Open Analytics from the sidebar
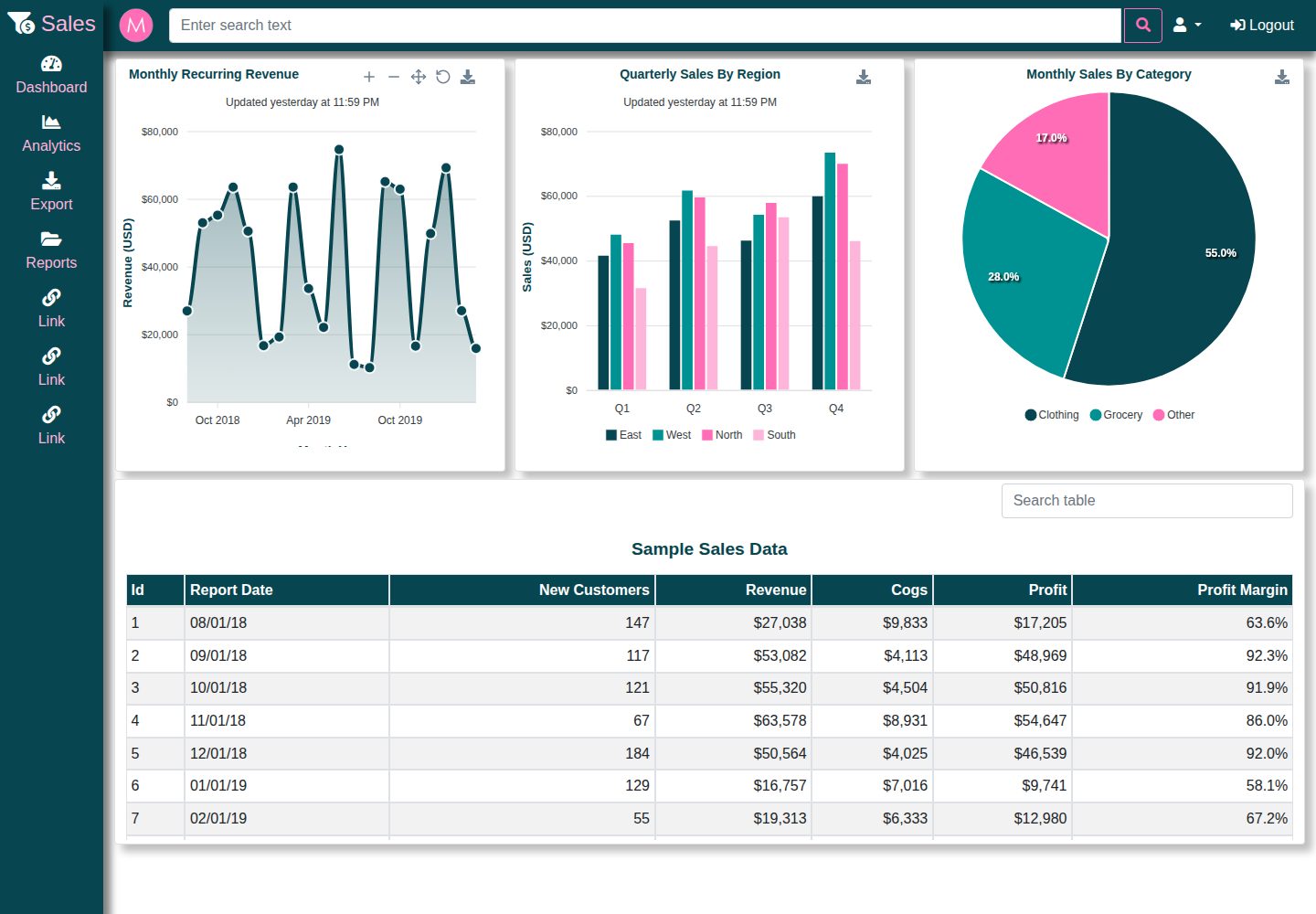1316x914 pixels. coord(51,133)
